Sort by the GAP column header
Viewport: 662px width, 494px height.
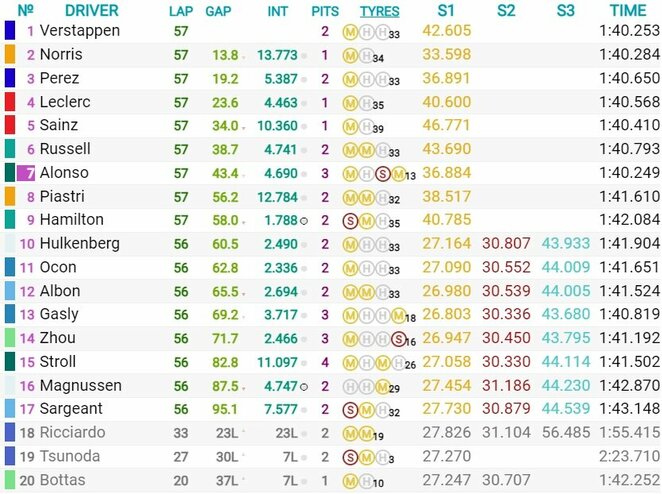click(220, 11)
